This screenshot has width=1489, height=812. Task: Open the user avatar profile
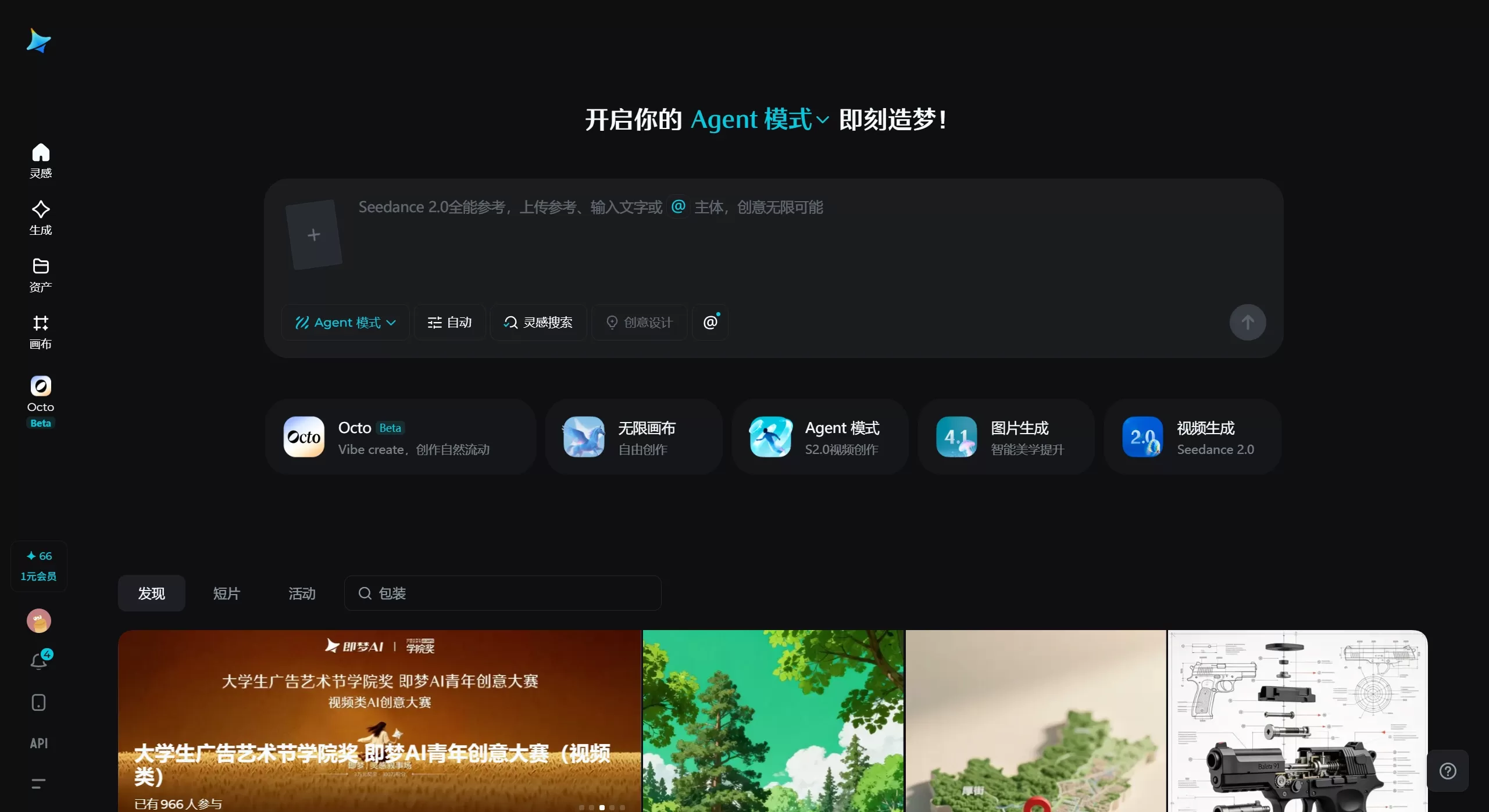pos(39,621)
